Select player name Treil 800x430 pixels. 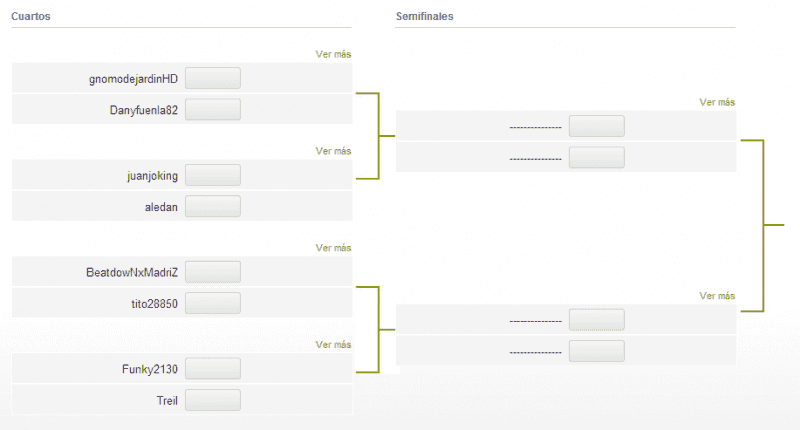[167, 400]
